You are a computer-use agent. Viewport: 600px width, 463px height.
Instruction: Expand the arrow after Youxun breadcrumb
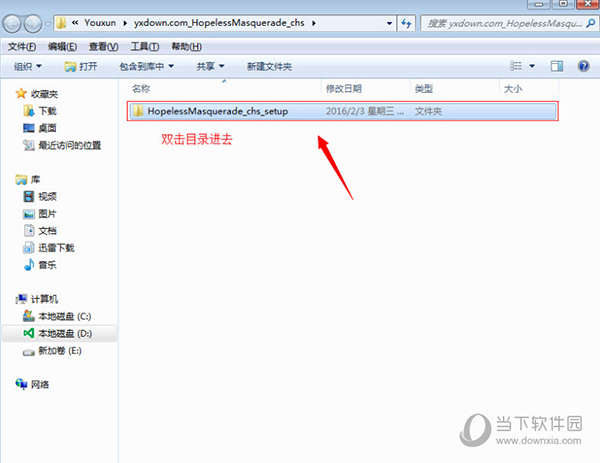pos(125,23)
